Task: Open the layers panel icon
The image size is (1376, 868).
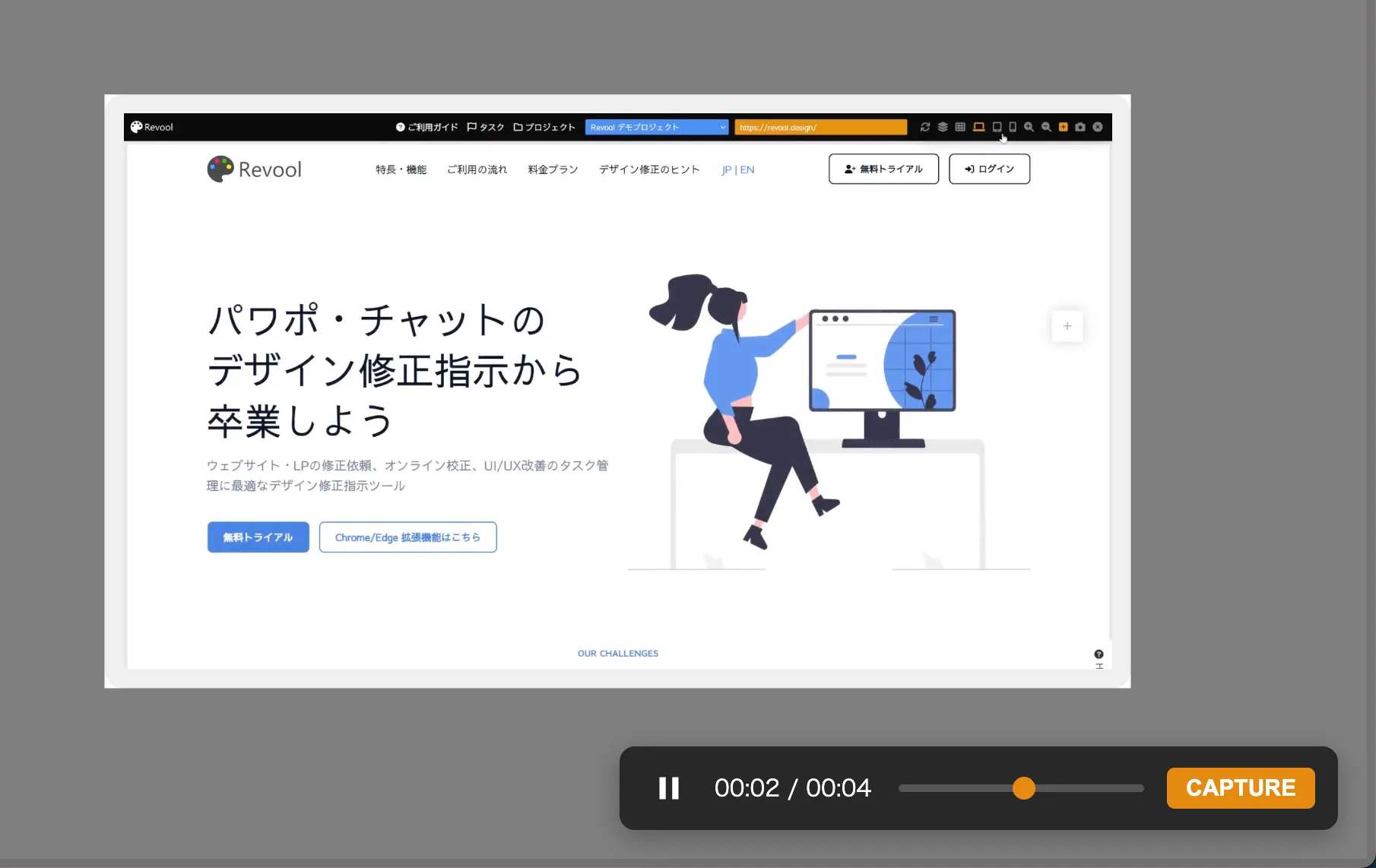Action: coord(943,127)
